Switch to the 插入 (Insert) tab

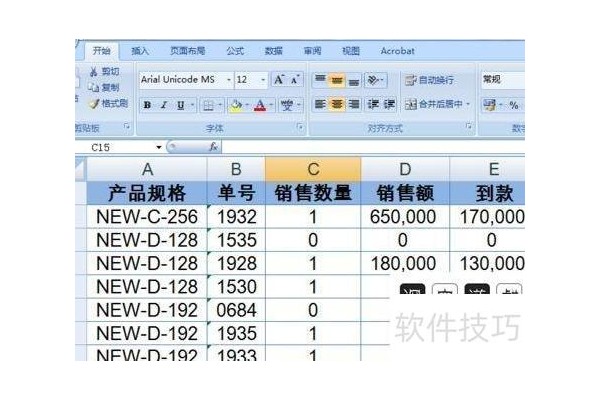tap(140, 51)
